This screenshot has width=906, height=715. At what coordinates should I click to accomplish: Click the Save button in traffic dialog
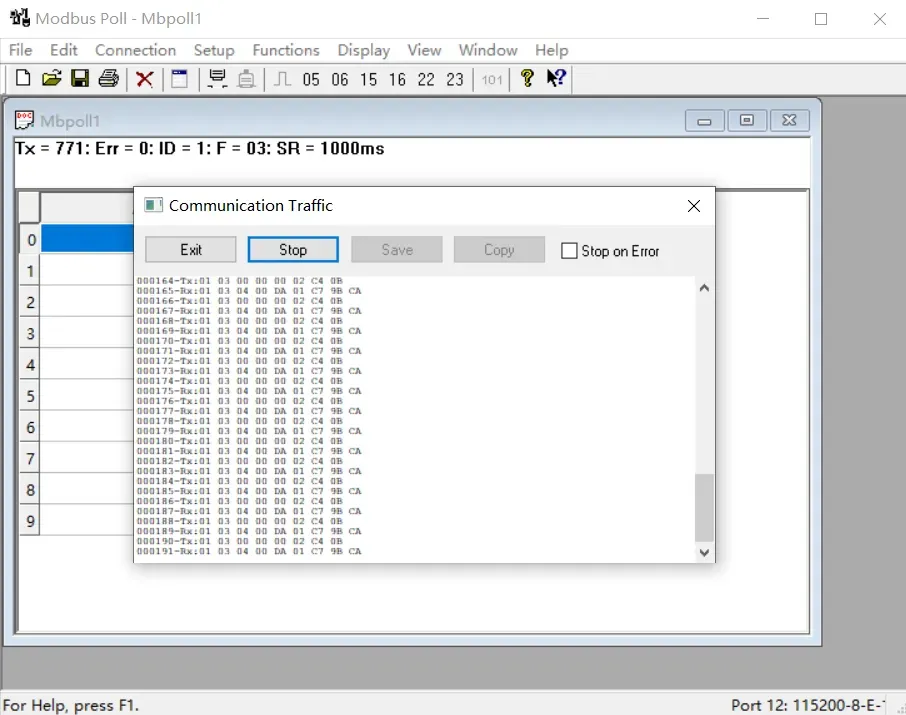coord(397,250)
